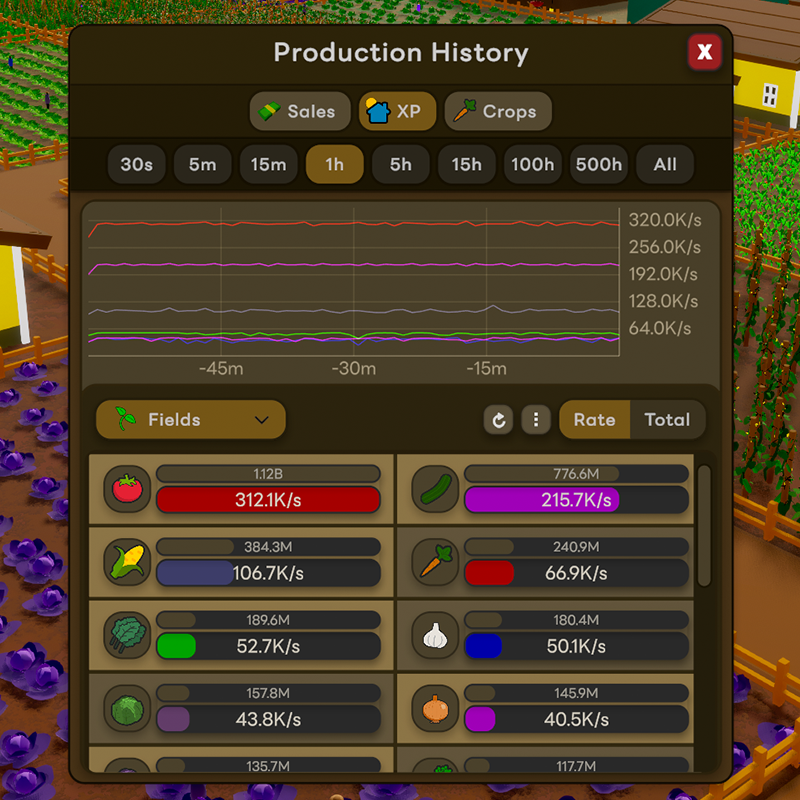Click the garlic crop icon
Viewport: 800px width, 800px height.
[x=435, y=635]
